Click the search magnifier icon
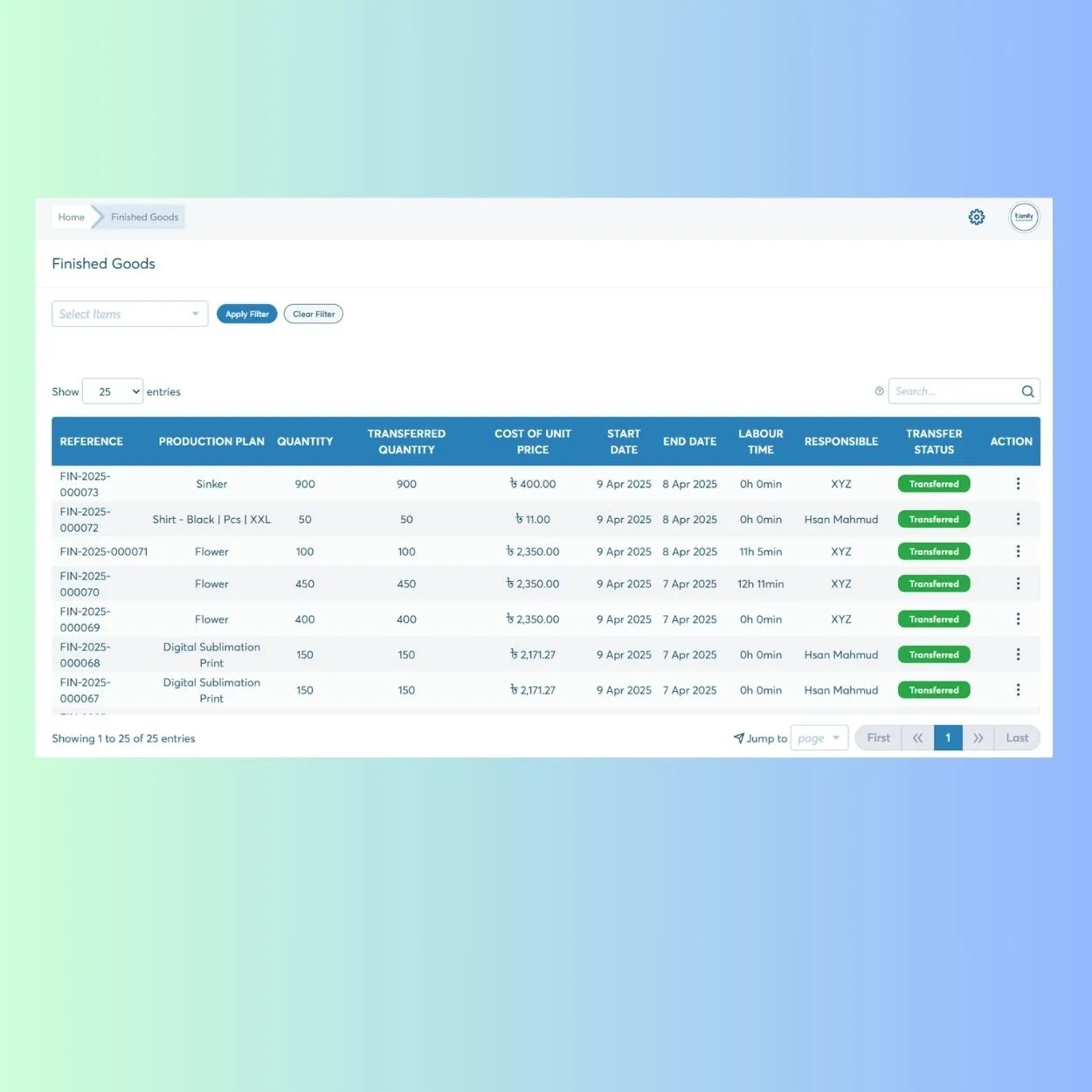Screen dimensions: 1092x1092 tap(1028, 390)
